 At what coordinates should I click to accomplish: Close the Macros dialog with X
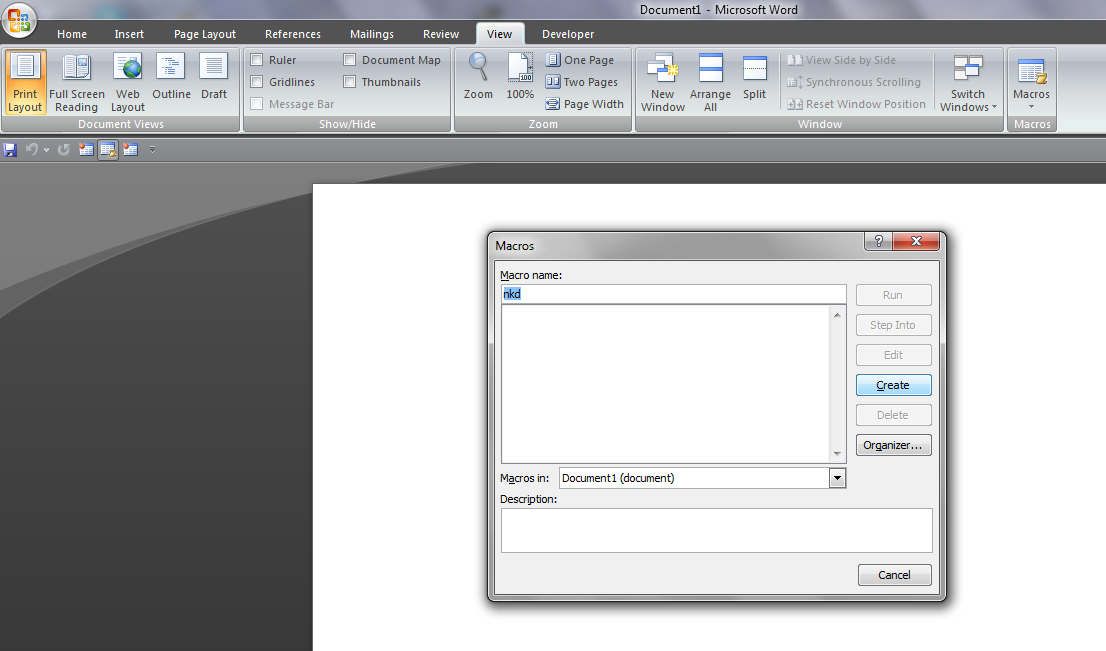916,241
